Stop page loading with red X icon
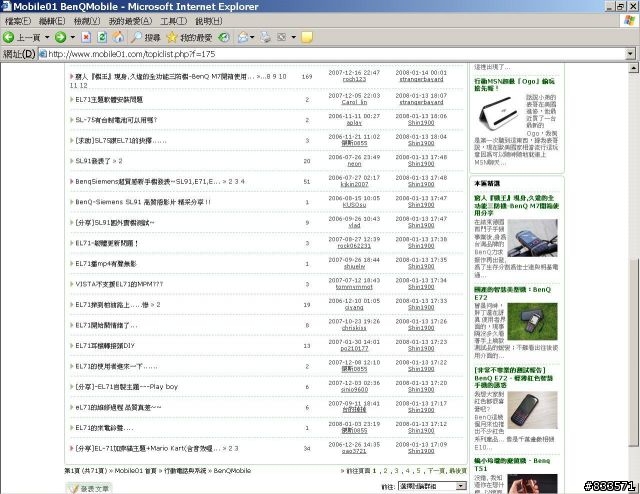Image resolution: width=640 pixels, height=494 pixels. tap(86, 38)
